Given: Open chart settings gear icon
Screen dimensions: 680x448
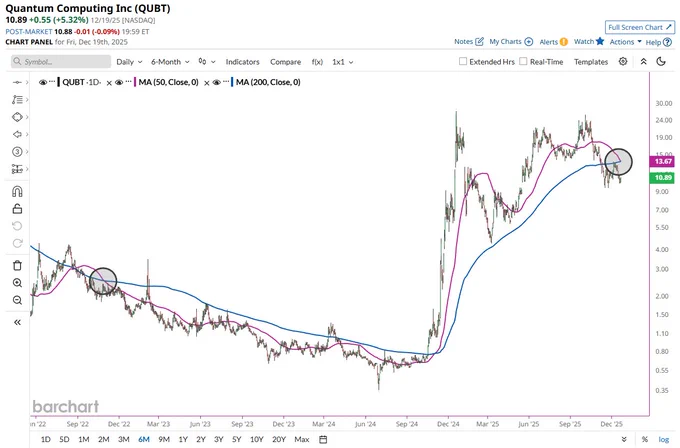Looking at the screenshot, I should pos(623,62).
